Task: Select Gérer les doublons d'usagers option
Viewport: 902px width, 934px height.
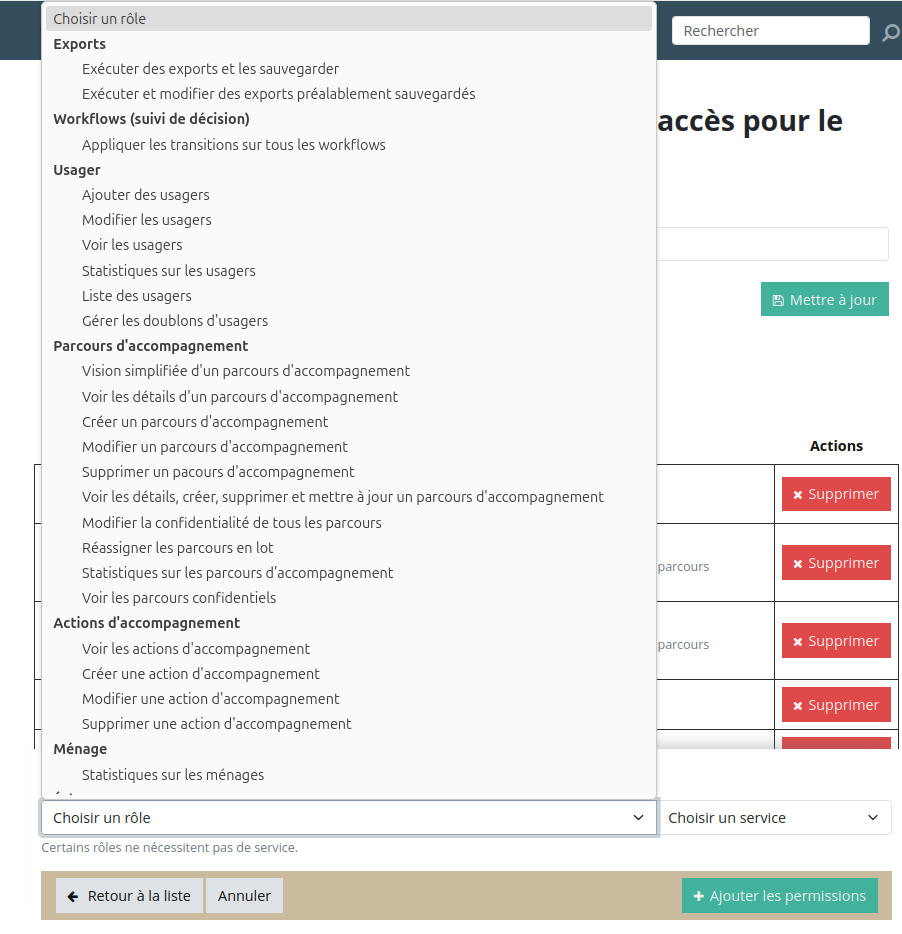Action: (174, 321)
